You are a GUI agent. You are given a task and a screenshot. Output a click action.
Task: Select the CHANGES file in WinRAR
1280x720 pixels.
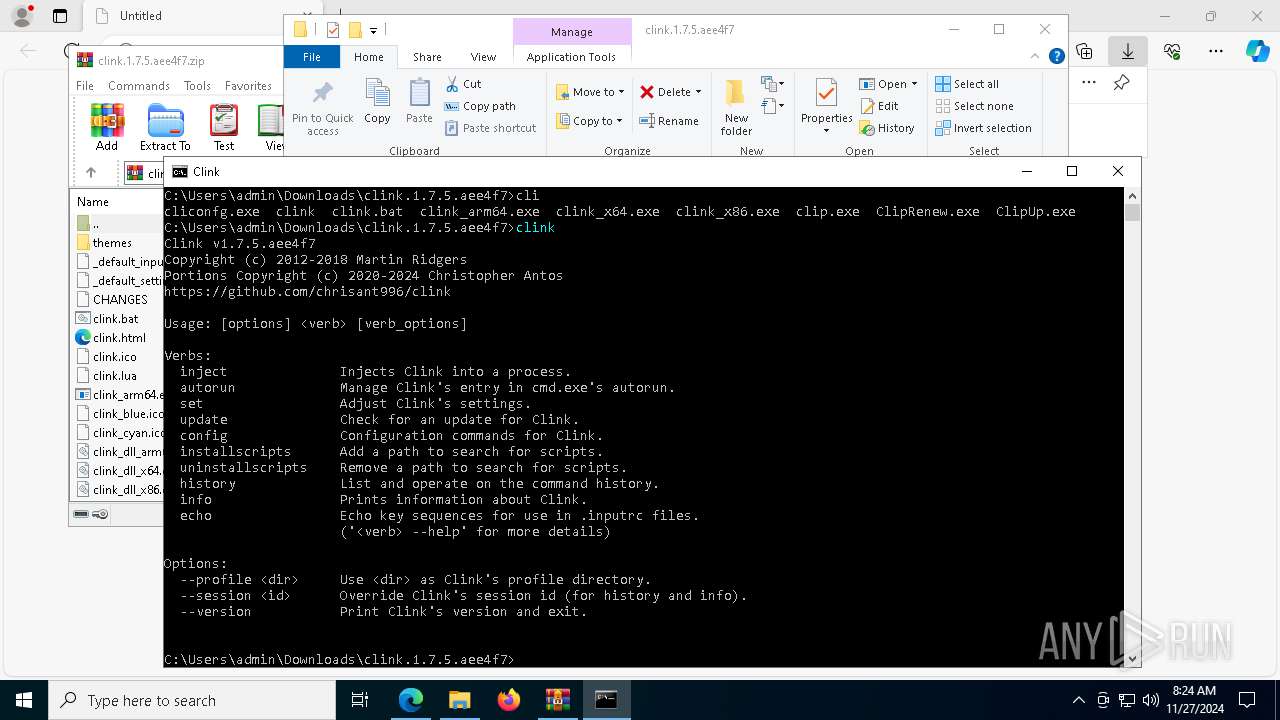click(120, 299)
